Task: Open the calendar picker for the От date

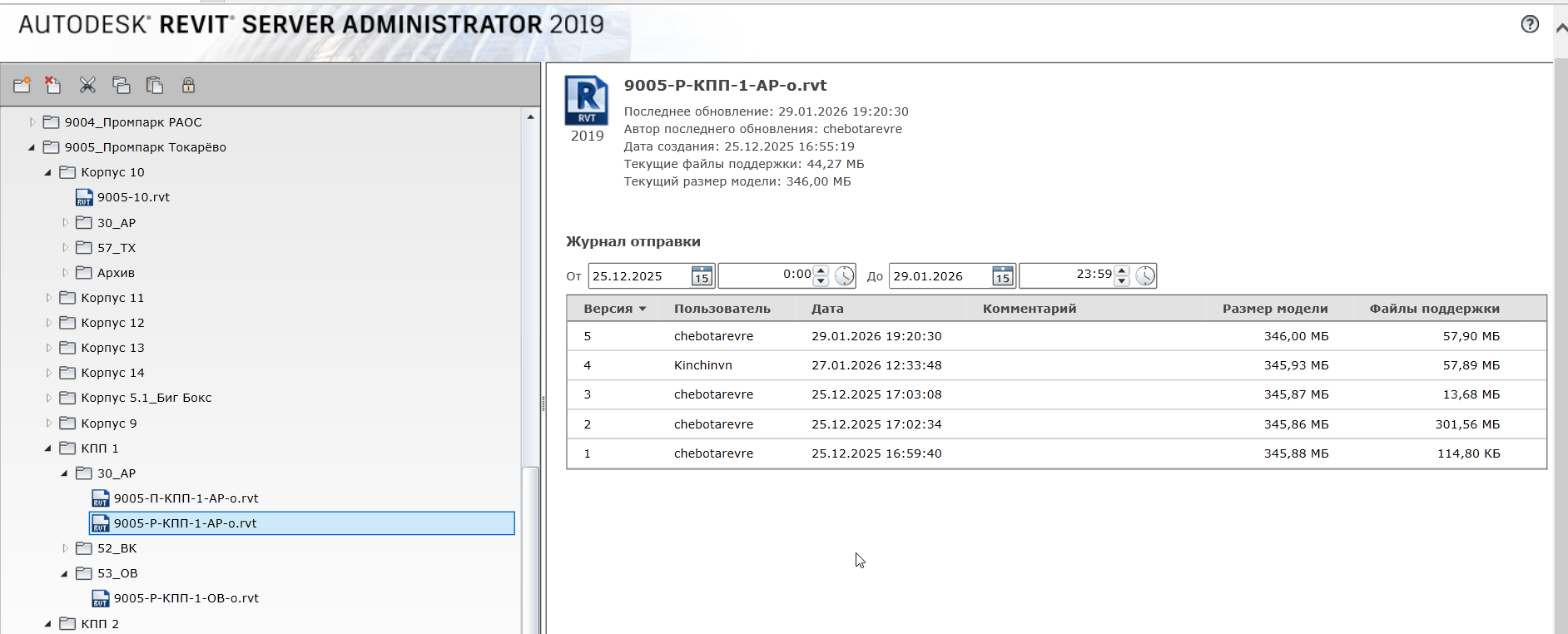Action: [702, 276]
